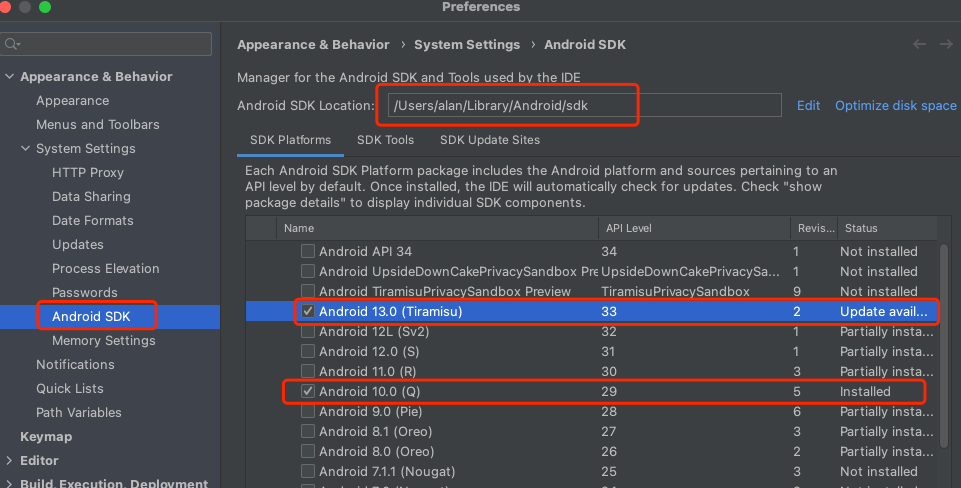Click the green maximize window button
The image size is (961, 488).
pyautogui.click(x=45, y=8)
